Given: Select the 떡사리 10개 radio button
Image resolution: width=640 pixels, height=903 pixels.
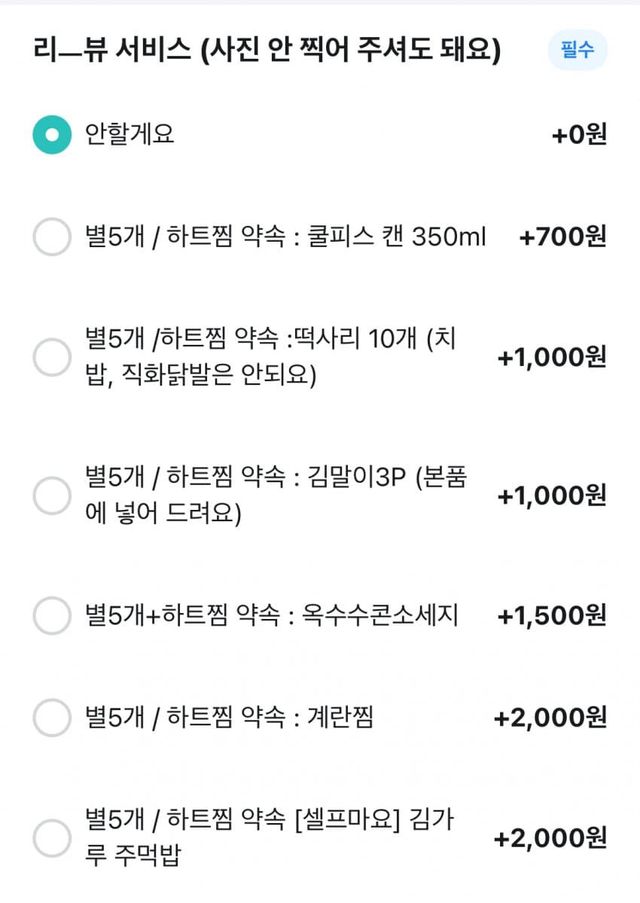Looking at the screenshot, I should pos(51,357).
